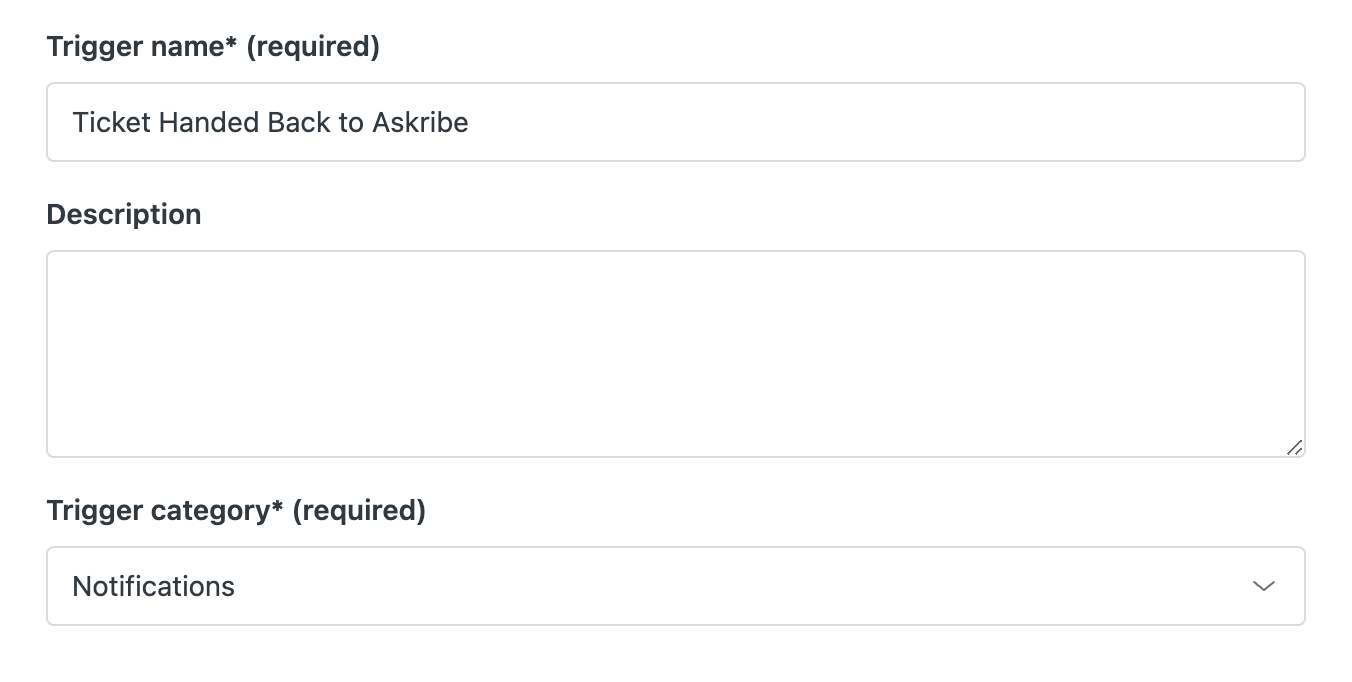Click the asterisk after Trigger category

click(278, 506)
